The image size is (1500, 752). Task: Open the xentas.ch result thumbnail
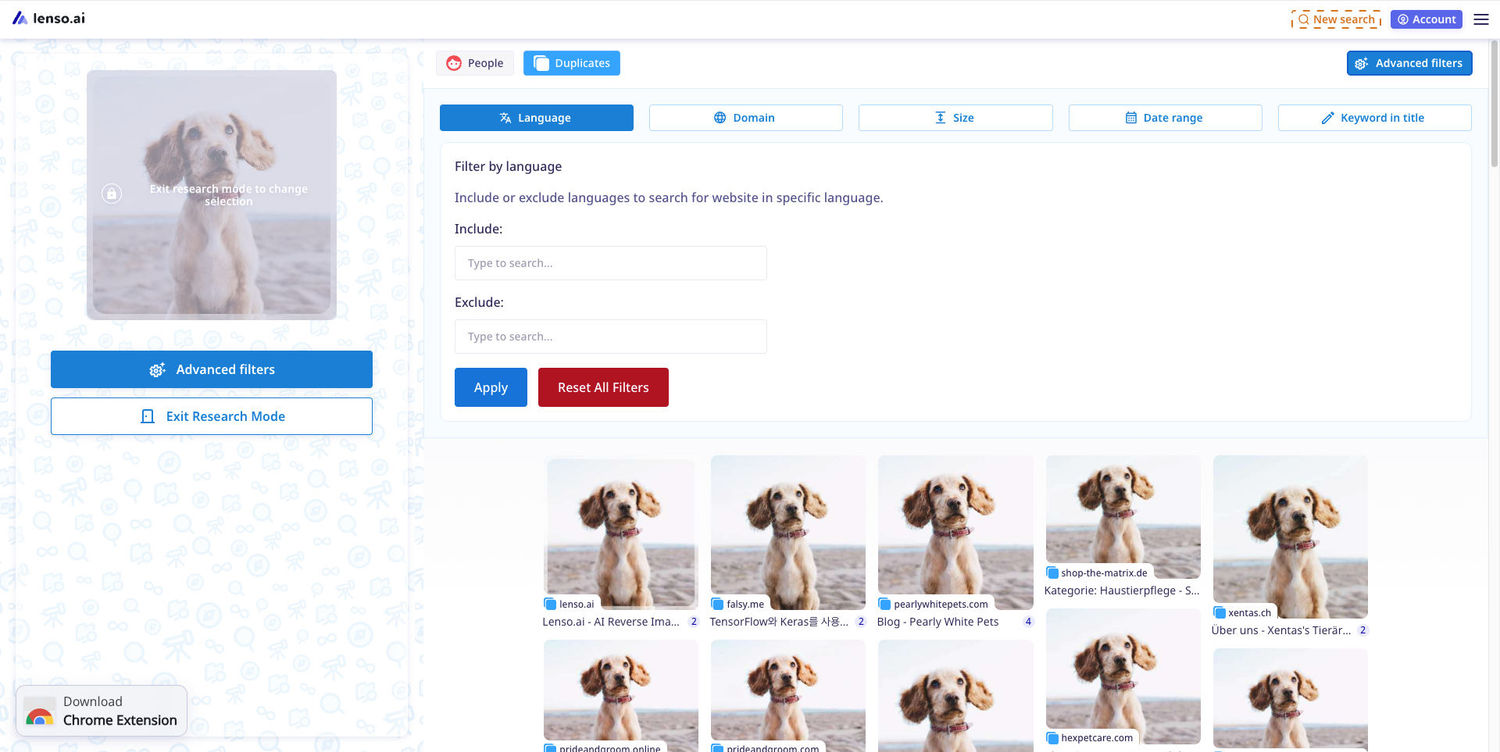click(x=1290, y=537)
